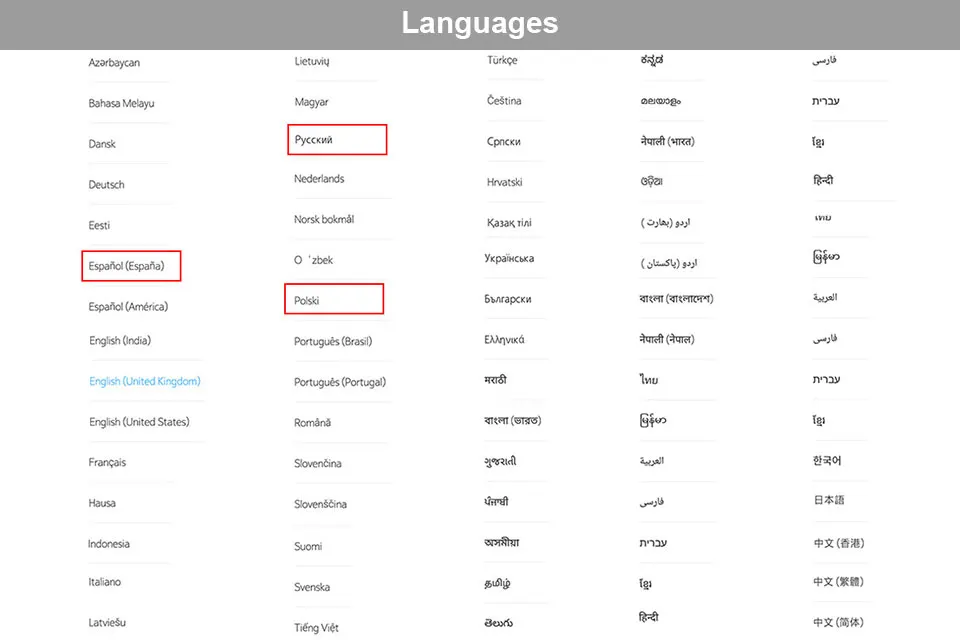Image resolution: width=960 pixels, height=640 pixels.
Task: Select Español (América)
Action: pyautogui.click(x=128, y=306)
